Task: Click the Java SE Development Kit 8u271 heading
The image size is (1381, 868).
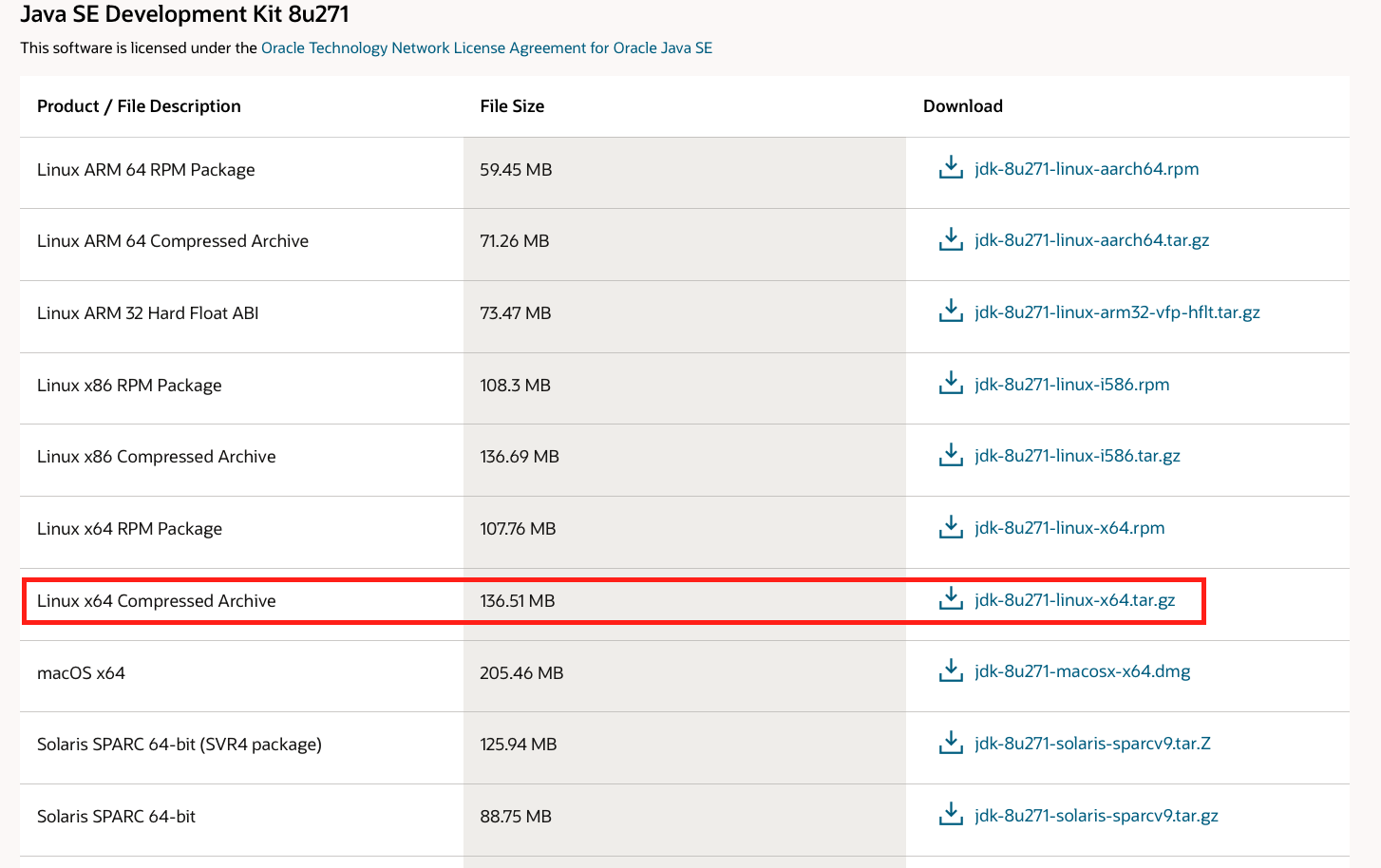Action: 185,14
